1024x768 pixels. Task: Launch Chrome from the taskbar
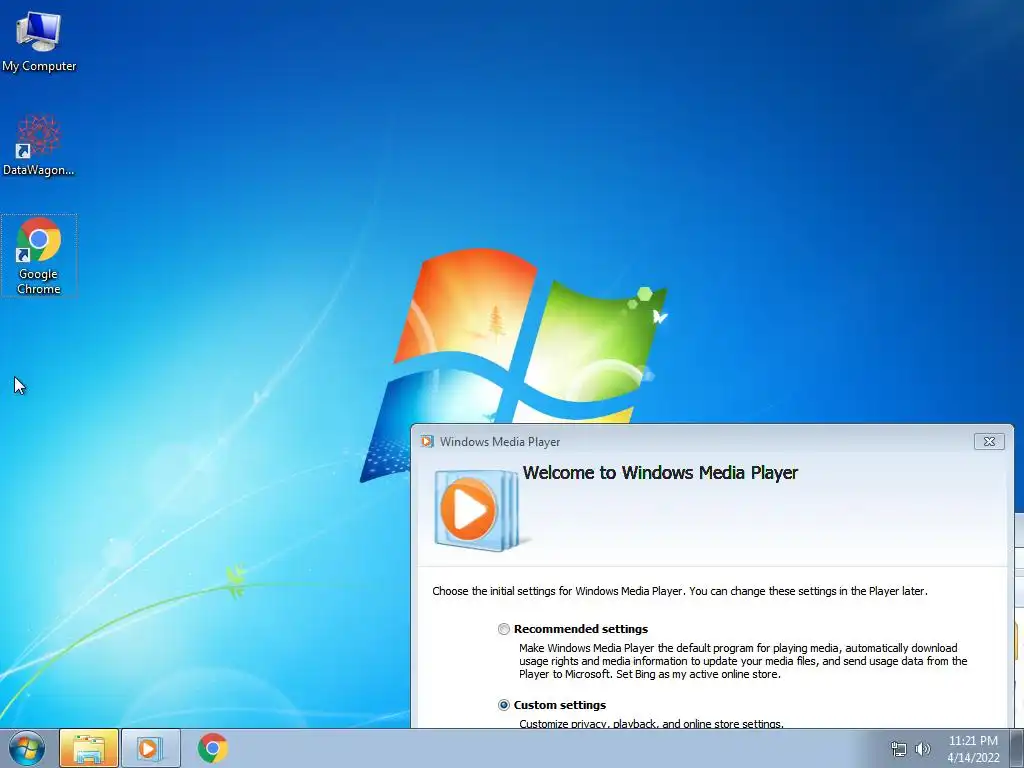(x=213, y=748)
